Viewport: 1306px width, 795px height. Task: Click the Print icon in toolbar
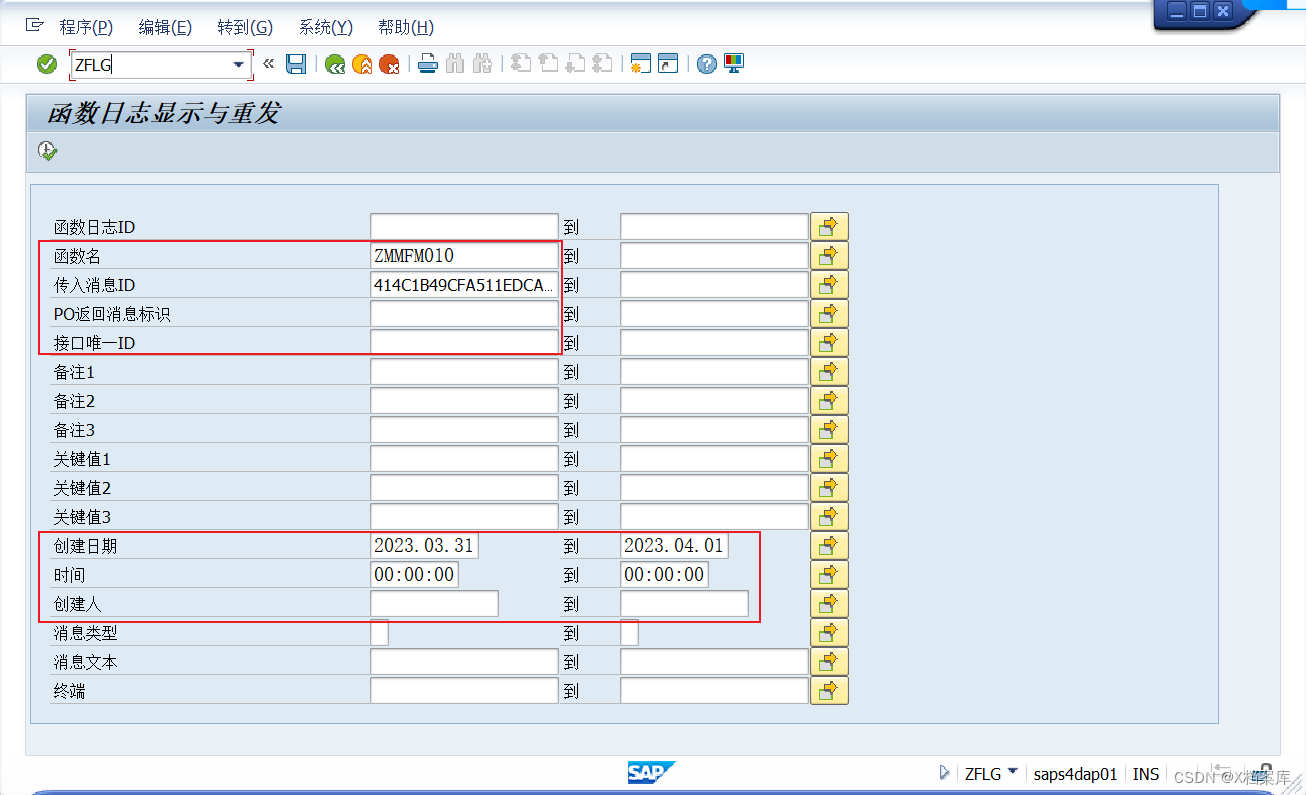428,64
